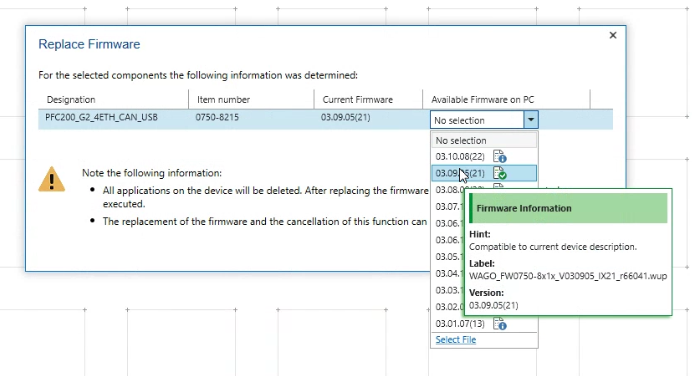Click the green-check icon beside firmware 03.09.05(21)
Image resolution: width=692 pixels, height=376 pixels.
point(500,173)
